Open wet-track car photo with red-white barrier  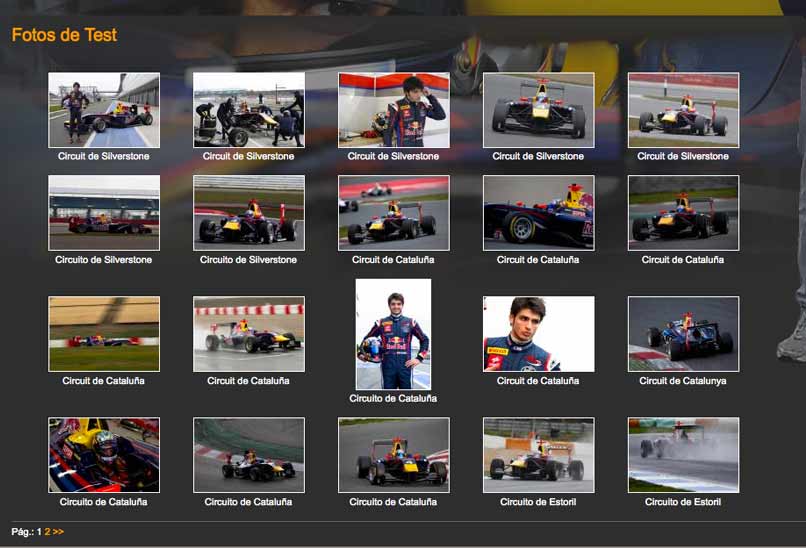[x=248, y=334]
